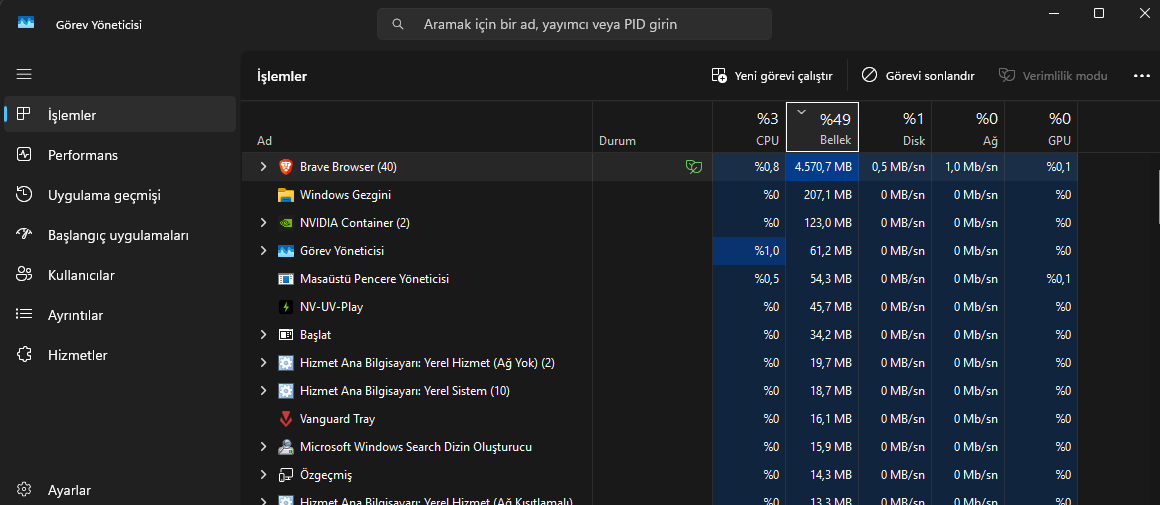
Task: Expand the Brave Browser (40) group
Action: pos(263,167)
